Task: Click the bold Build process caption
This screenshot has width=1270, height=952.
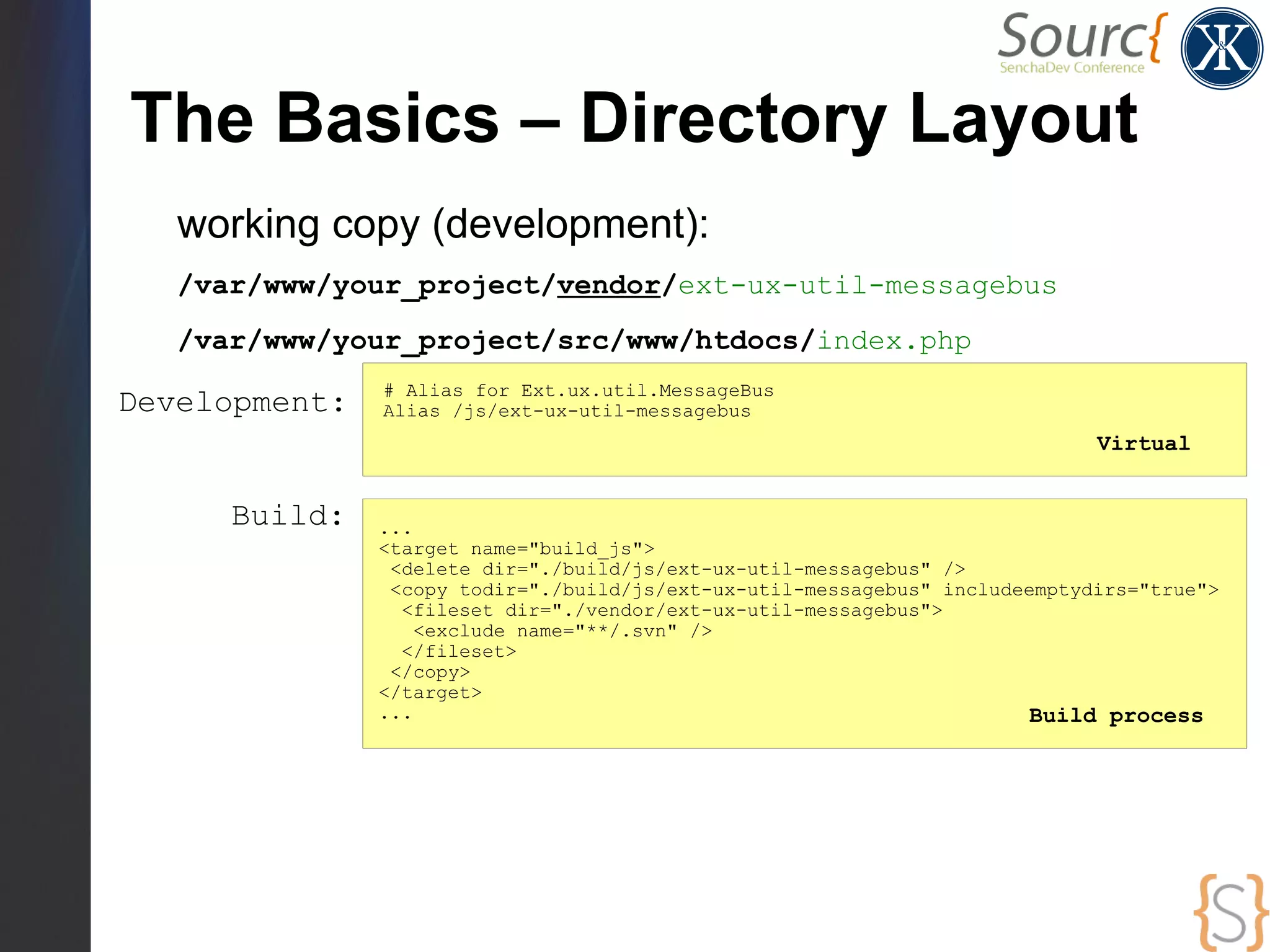Action: pyautogui.click(x=1115, y=715)
